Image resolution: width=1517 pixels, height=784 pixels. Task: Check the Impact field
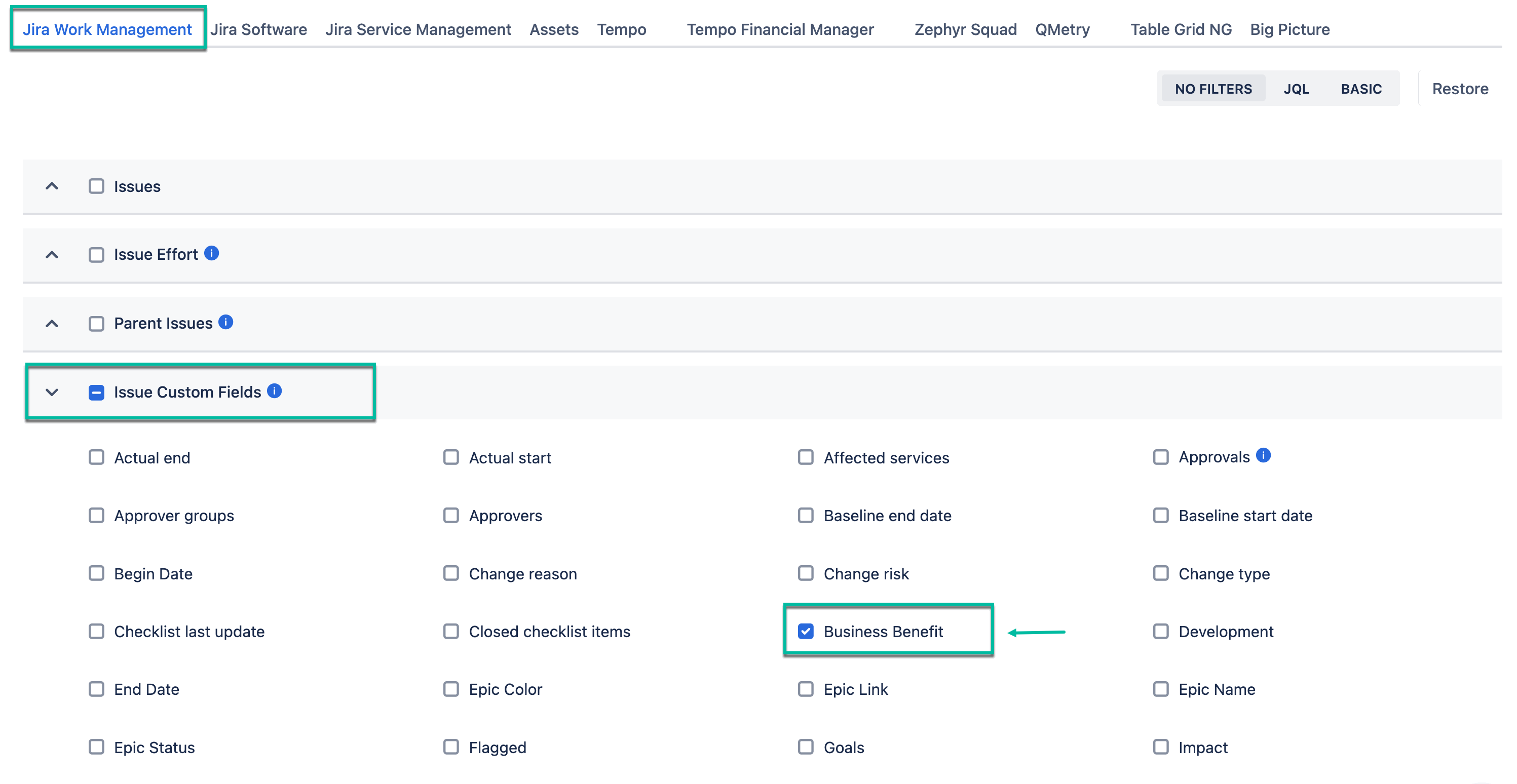[x=1161, y=747]
